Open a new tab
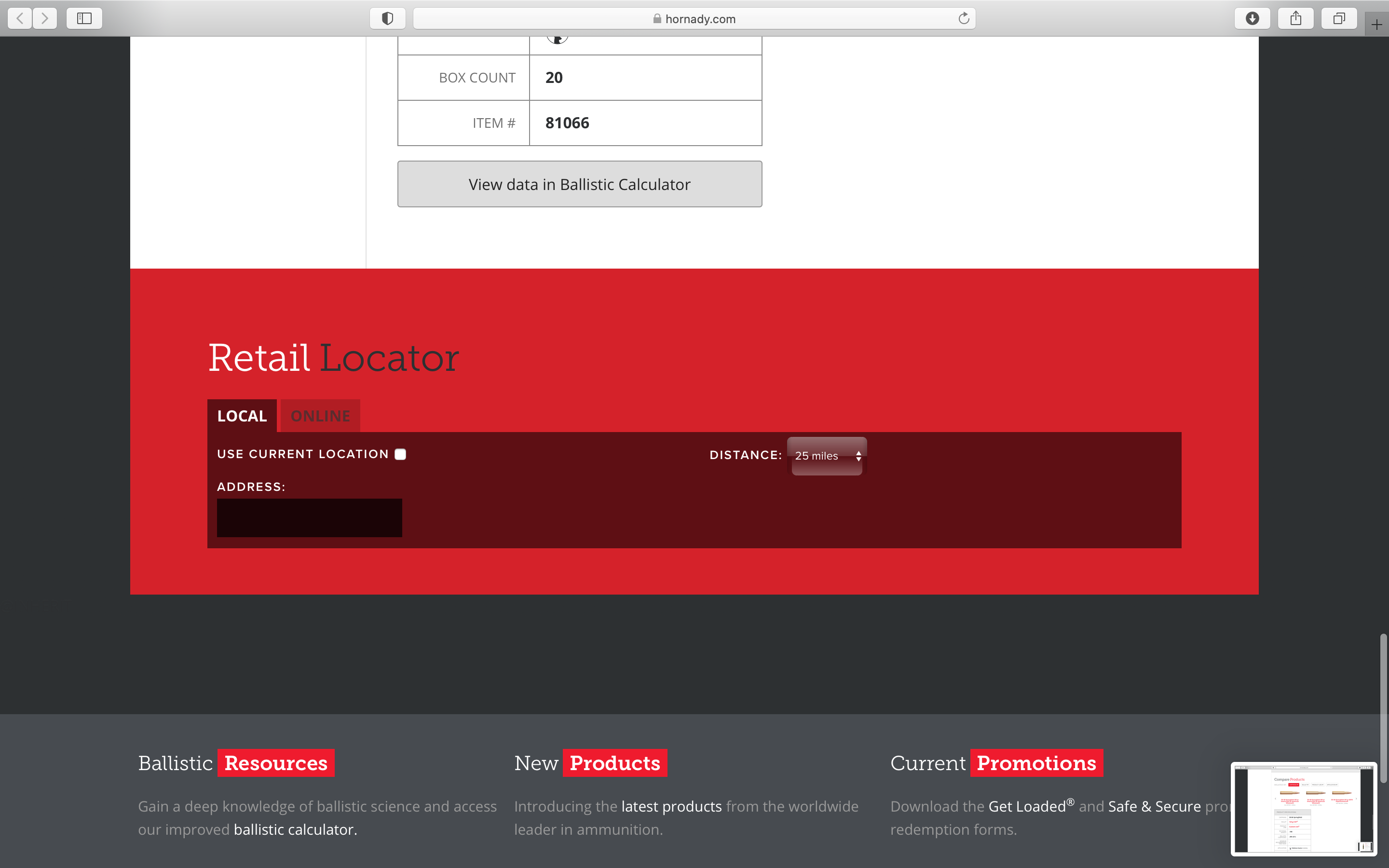This screenshot has width=1389, height=868. click(1376, 24)
